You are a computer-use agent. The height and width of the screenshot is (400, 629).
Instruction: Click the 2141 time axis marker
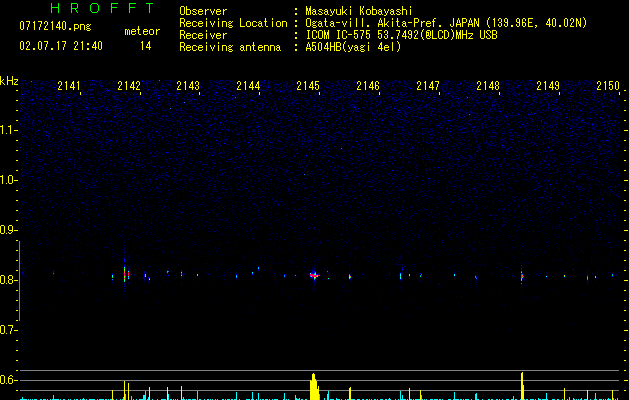[69, 86]
